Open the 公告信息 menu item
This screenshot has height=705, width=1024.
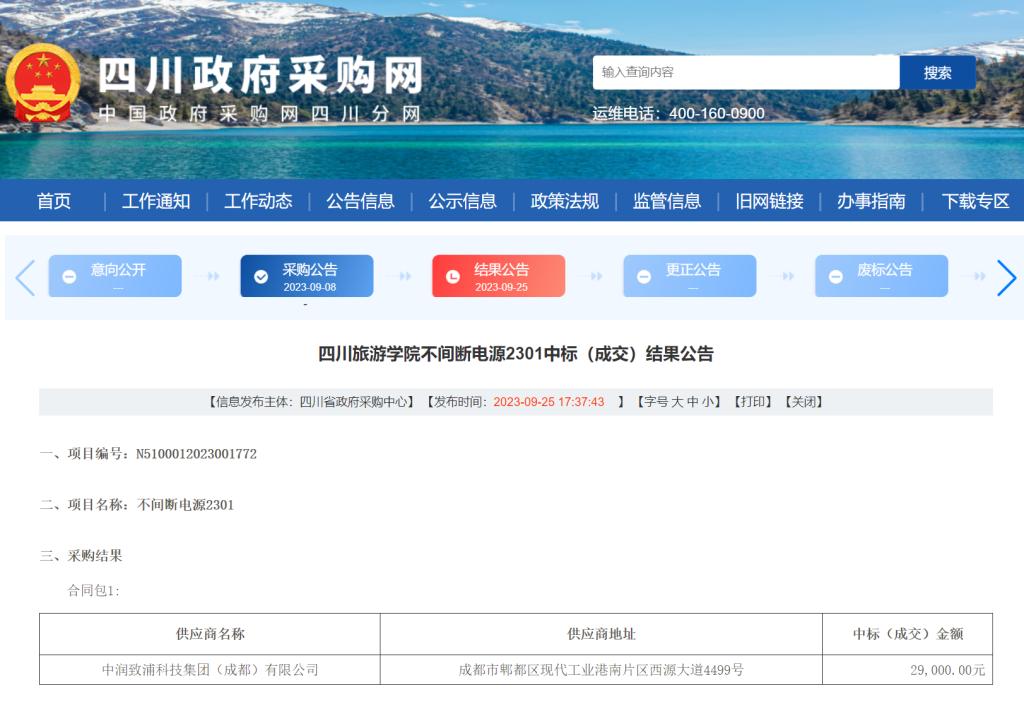[x=360, y=201]
